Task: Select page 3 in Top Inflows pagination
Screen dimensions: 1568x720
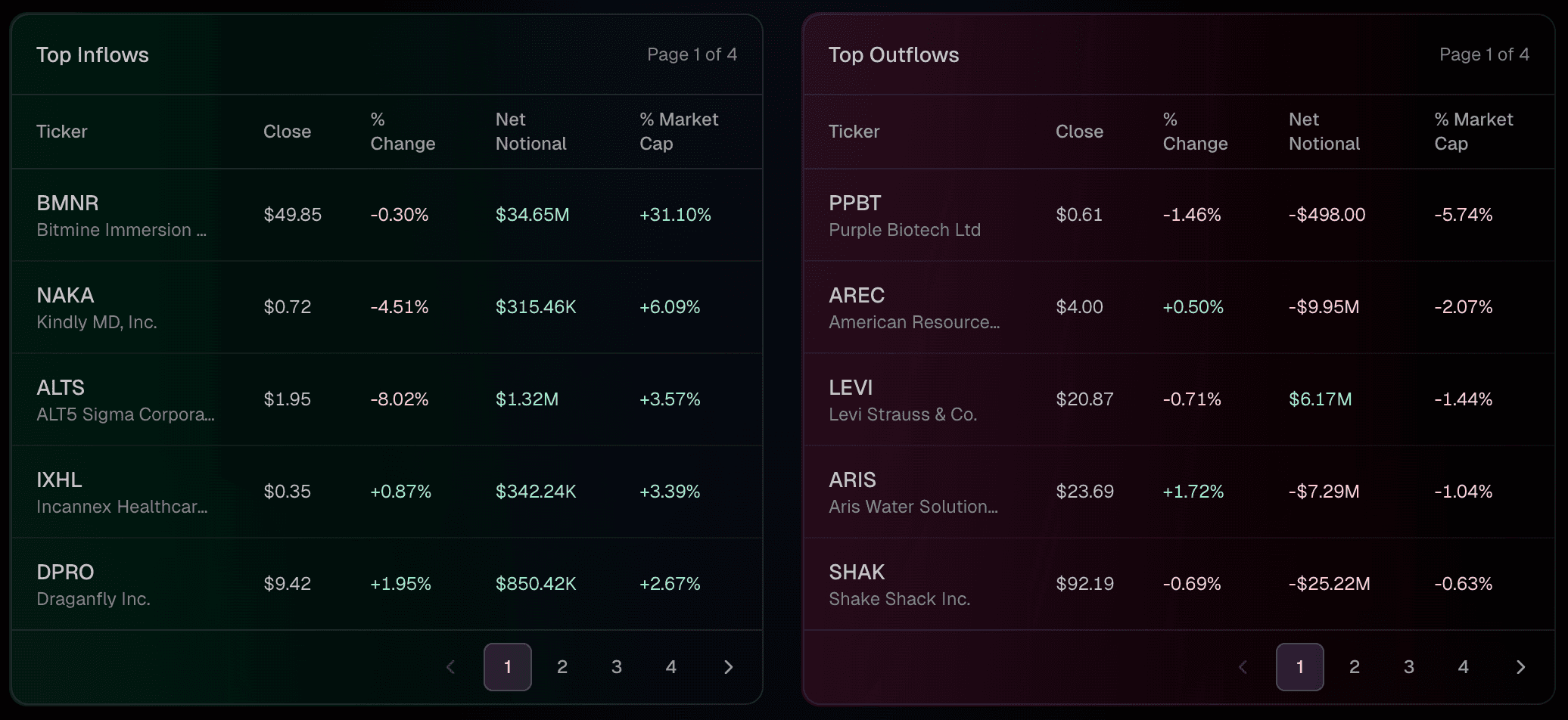Action: [x=617, y=667]
